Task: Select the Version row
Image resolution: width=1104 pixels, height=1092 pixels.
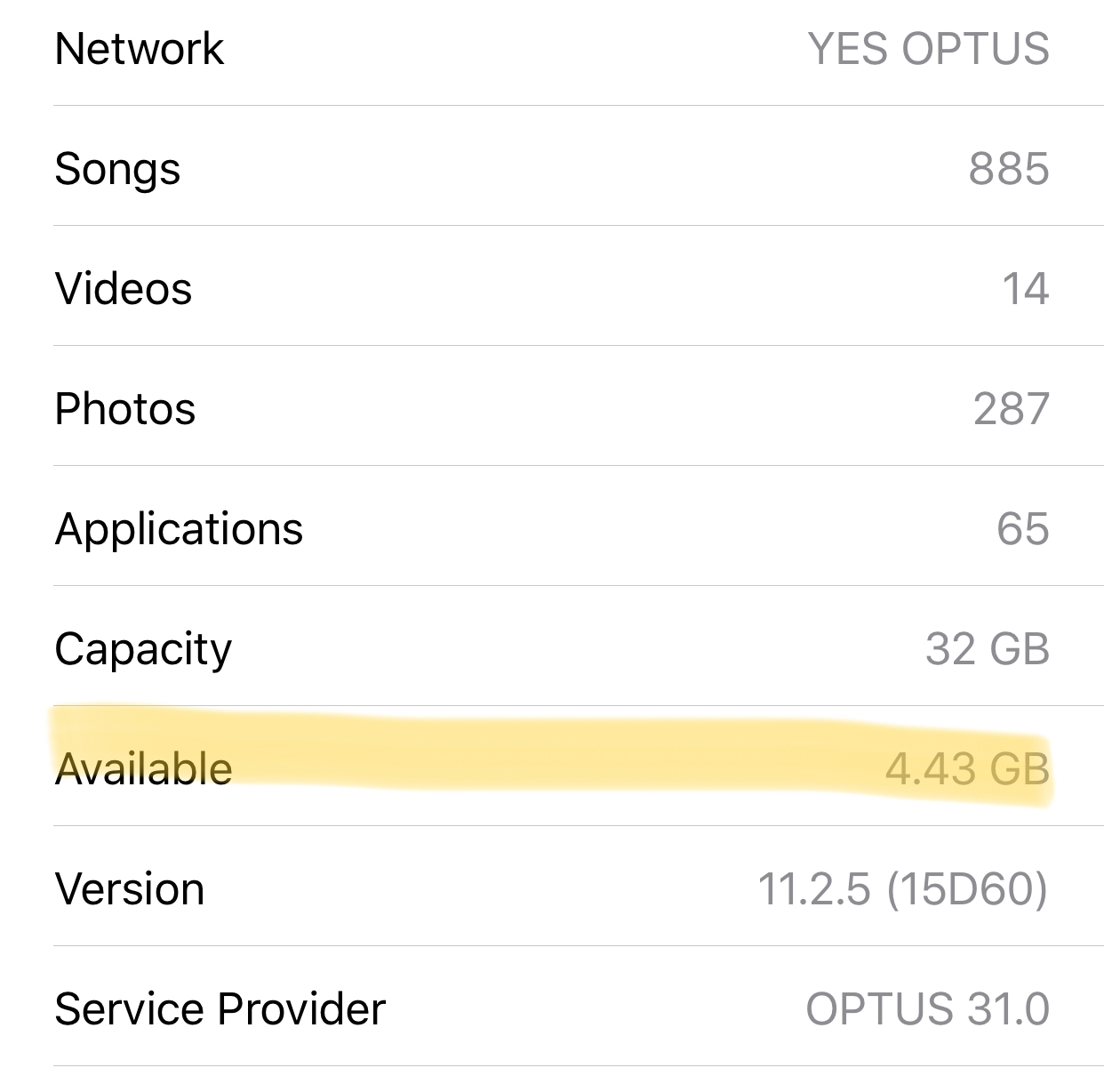Action: click(552, 887)
